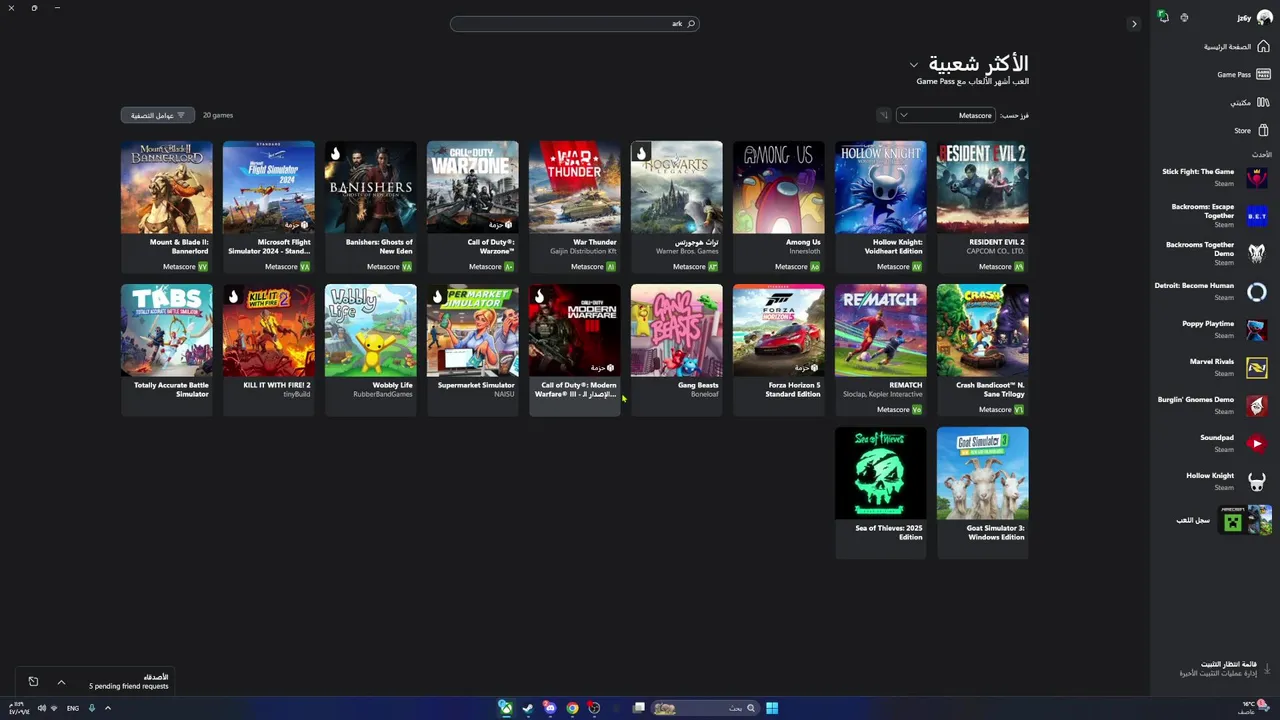The height and width of the screenshot is (720, 1280).
Task: Open the Home page (الصفحة الرئيسية) sidebar item
Action: [1236, 47]
